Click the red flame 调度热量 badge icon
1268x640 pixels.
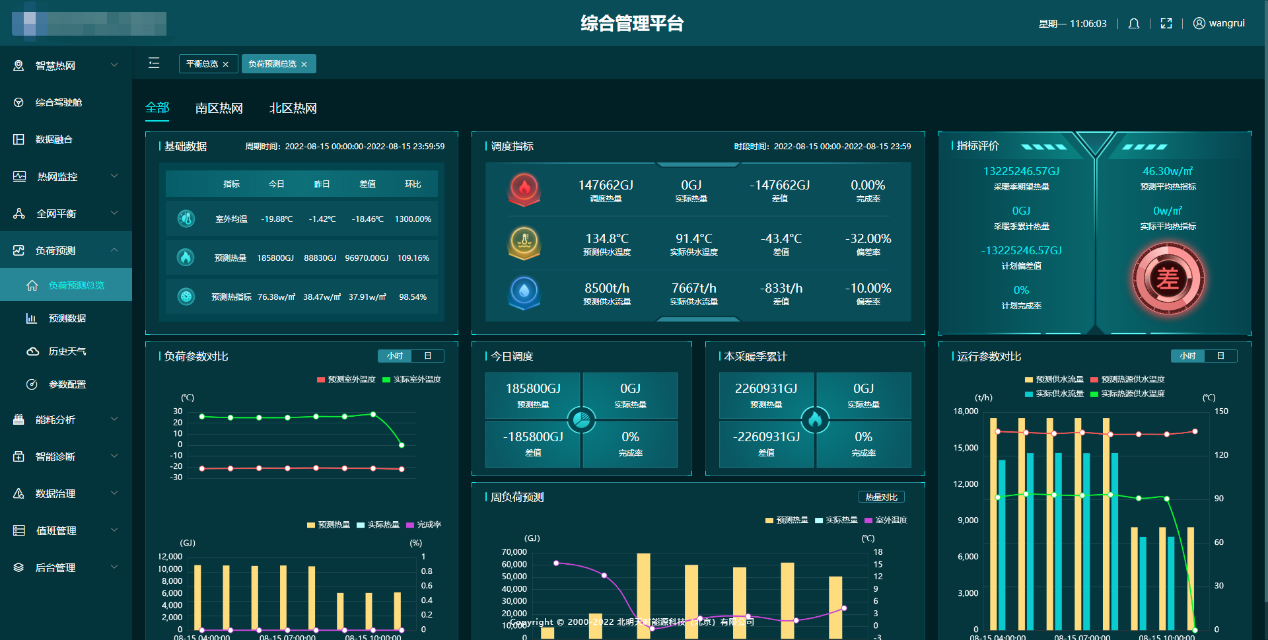523,189
